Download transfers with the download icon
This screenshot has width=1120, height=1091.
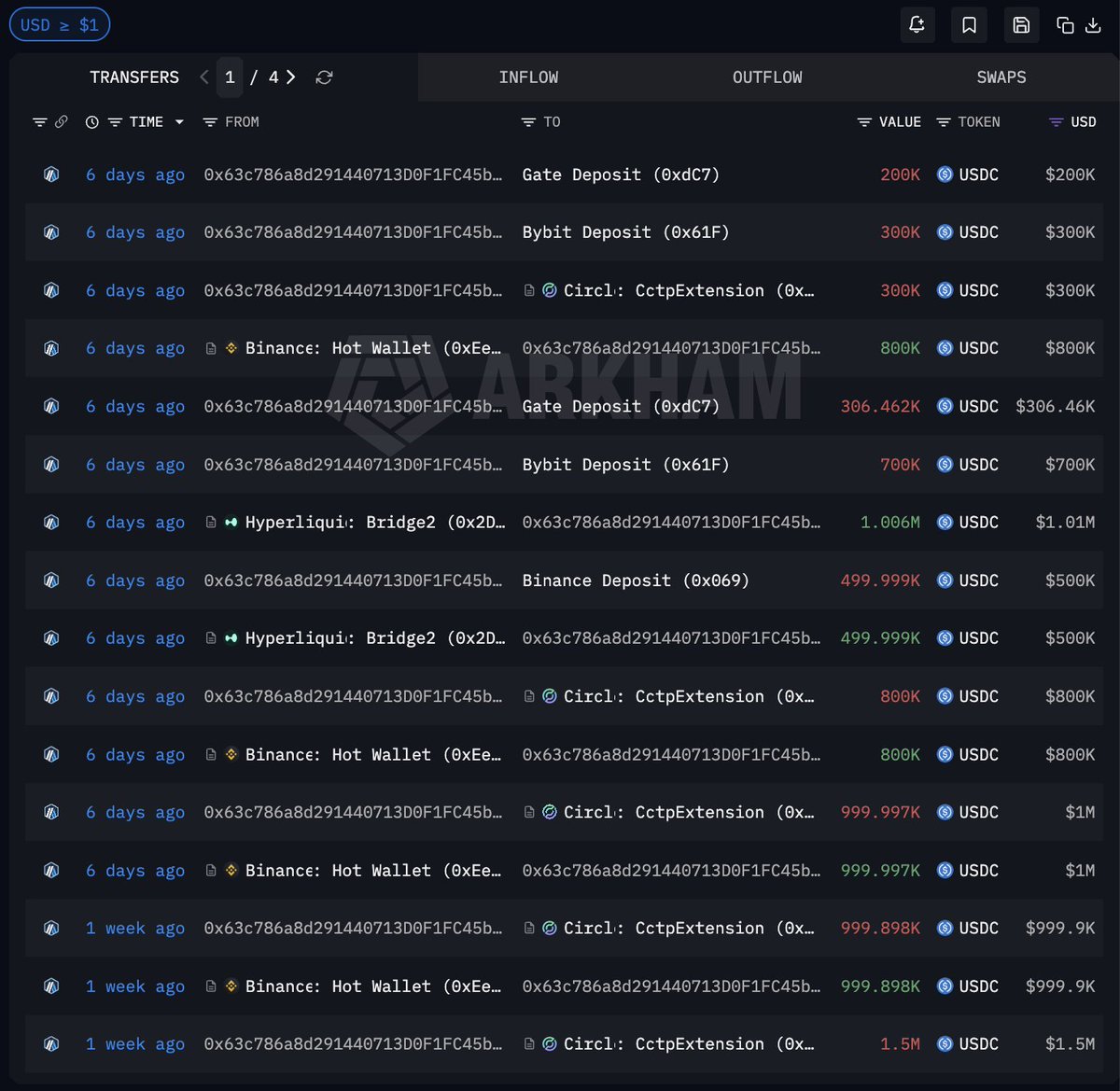tap(1093, 25)
